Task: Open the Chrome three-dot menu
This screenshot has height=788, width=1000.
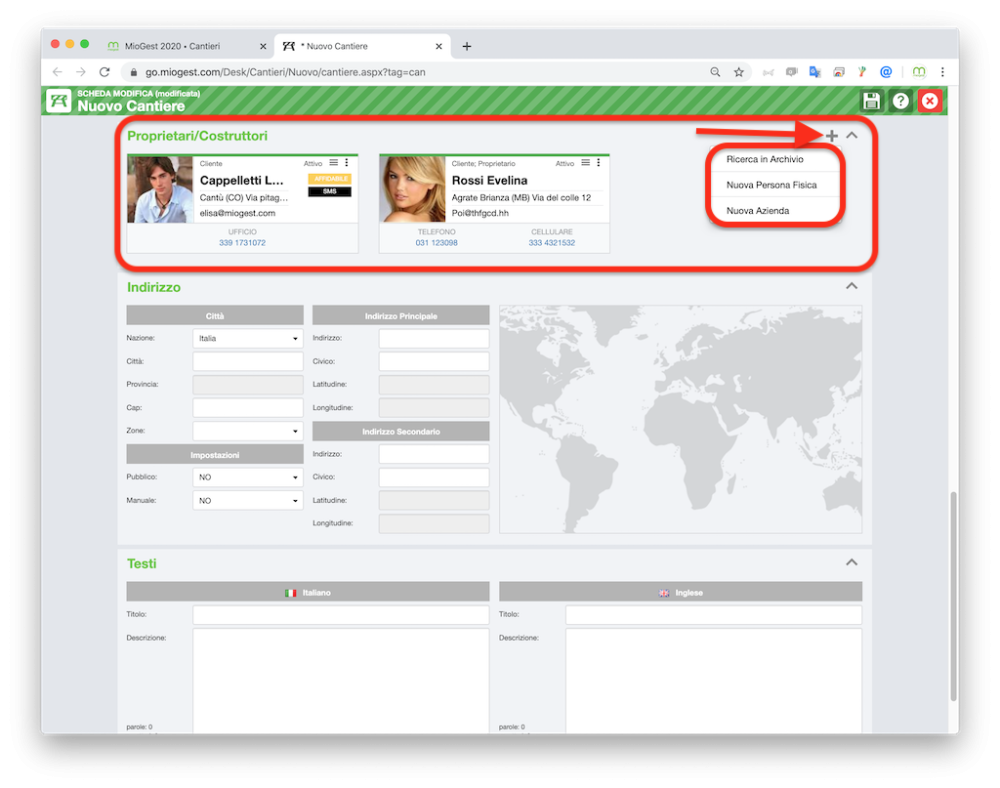Action: 942,72
